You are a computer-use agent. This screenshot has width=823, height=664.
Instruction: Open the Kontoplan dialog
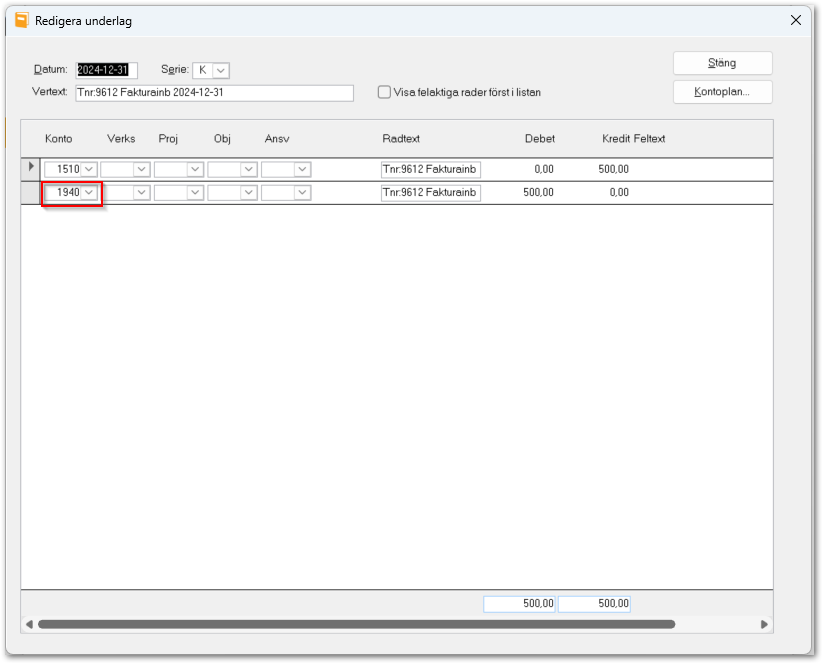722,92
